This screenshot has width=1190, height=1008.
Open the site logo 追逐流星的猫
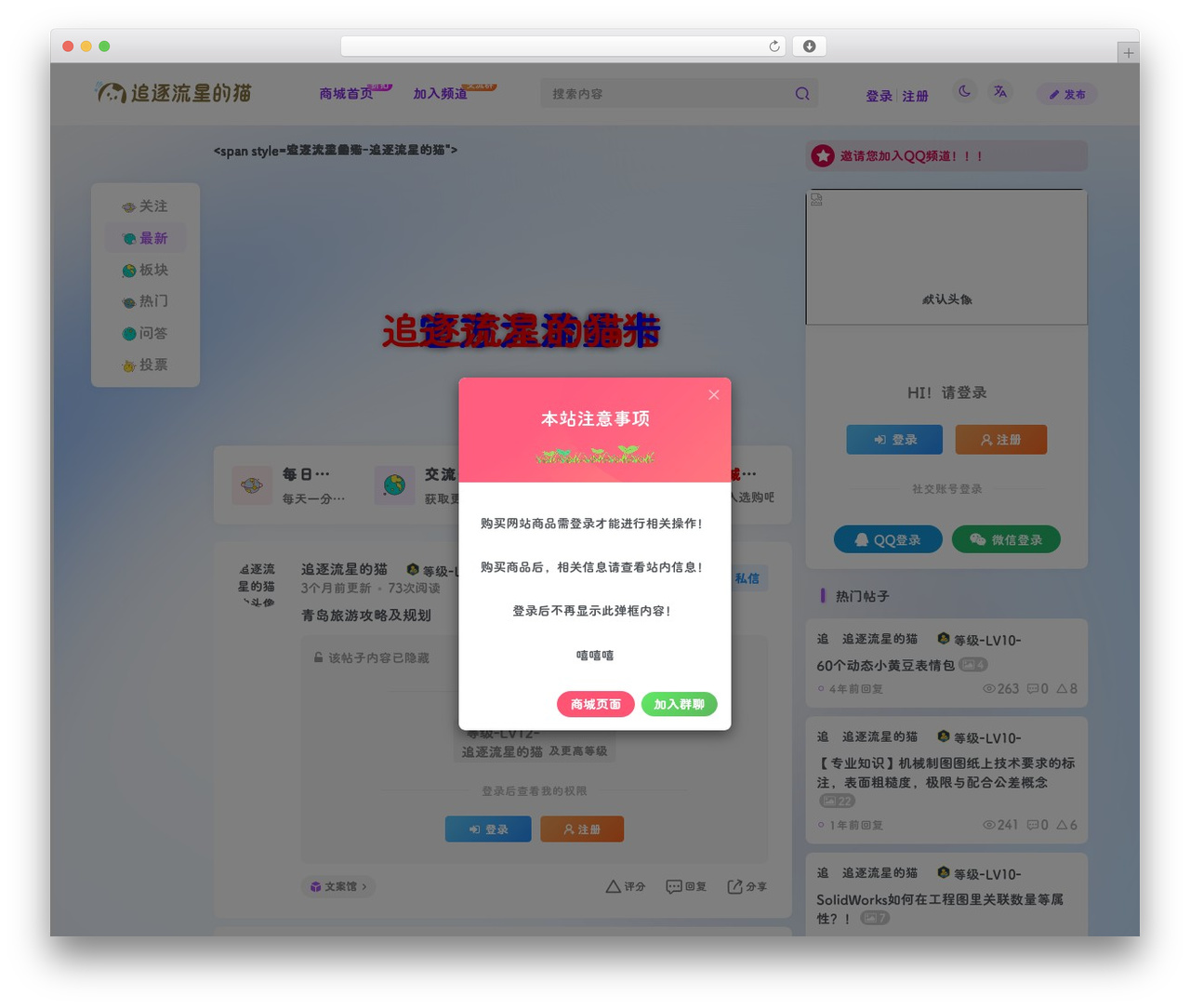[x=174, y=92]
